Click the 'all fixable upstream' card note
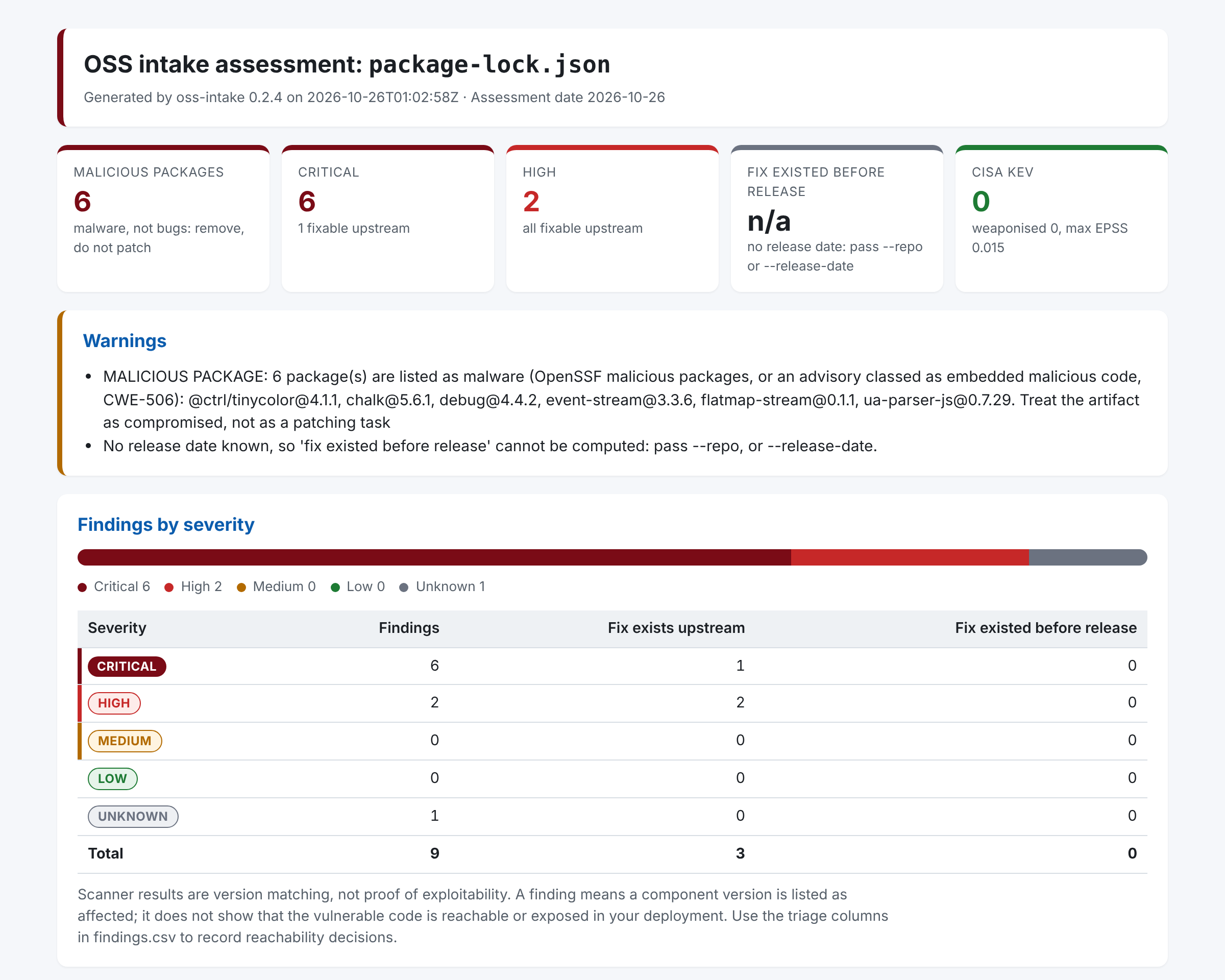 [x=583, y=228]
